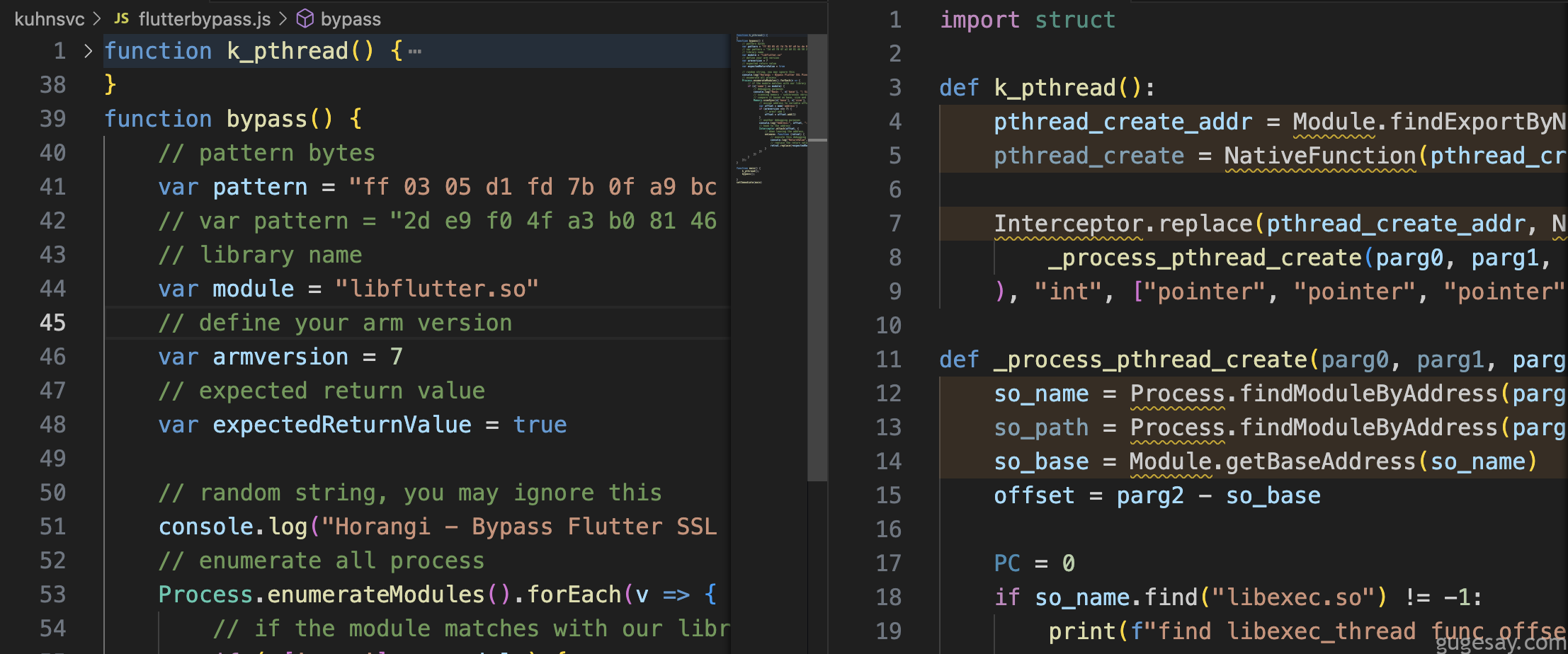Open the kuhnsvc breadcrumb folder

pyautogui.click(x=49, y=19)
